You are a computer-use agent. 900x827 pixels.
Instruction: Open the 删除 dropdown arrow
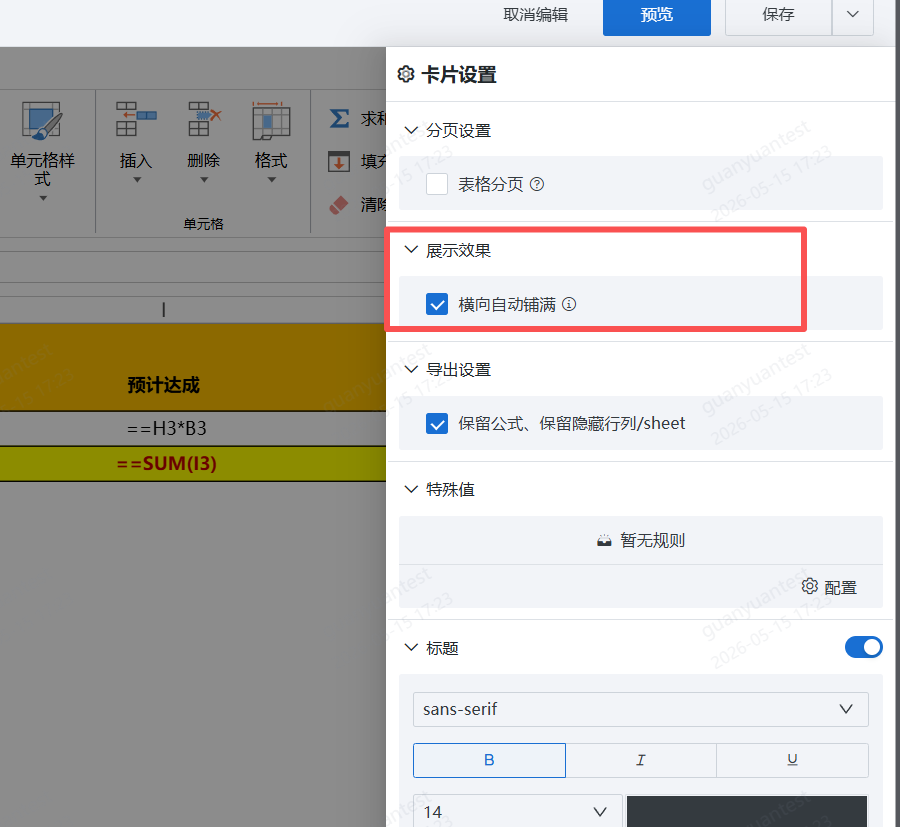(204, 180)
